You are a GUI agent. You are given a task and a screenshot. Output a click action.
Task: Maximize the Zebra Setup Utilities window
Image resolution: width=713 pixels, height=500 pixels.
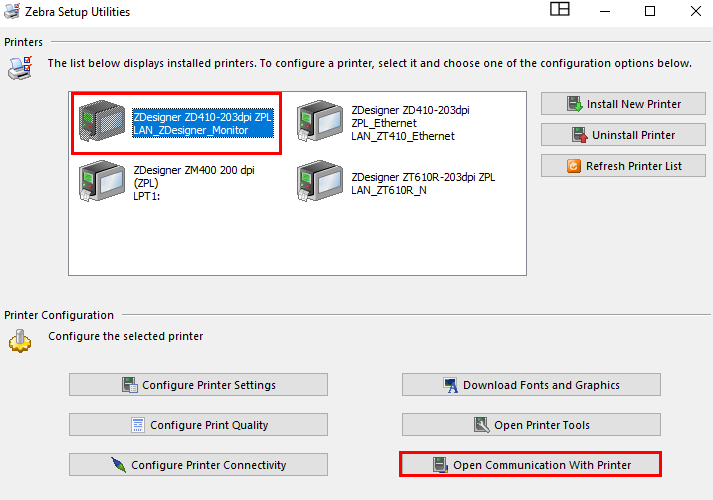click(650, 11)
